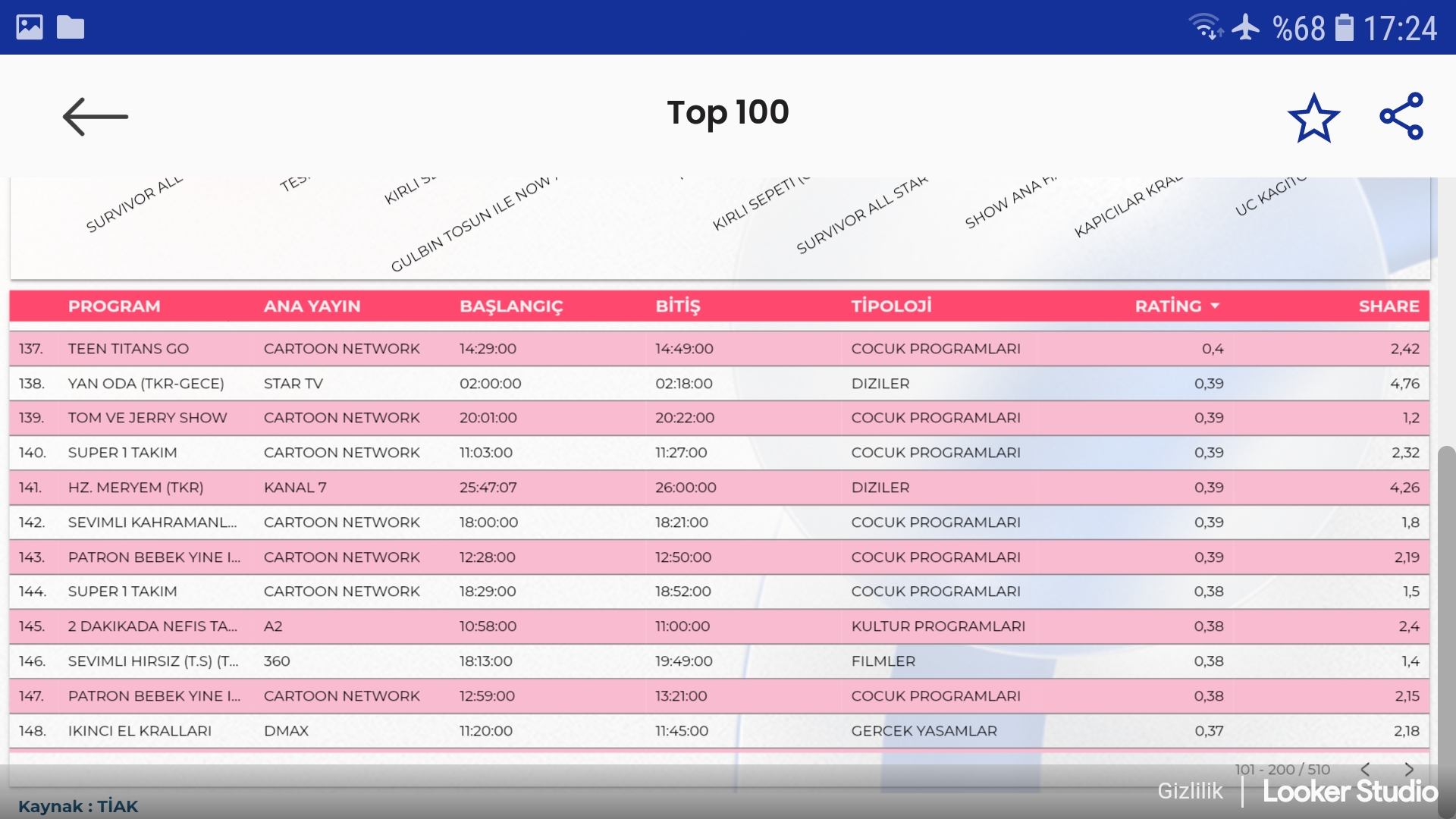Click start time 14:29:00

[x=488, y=349]
